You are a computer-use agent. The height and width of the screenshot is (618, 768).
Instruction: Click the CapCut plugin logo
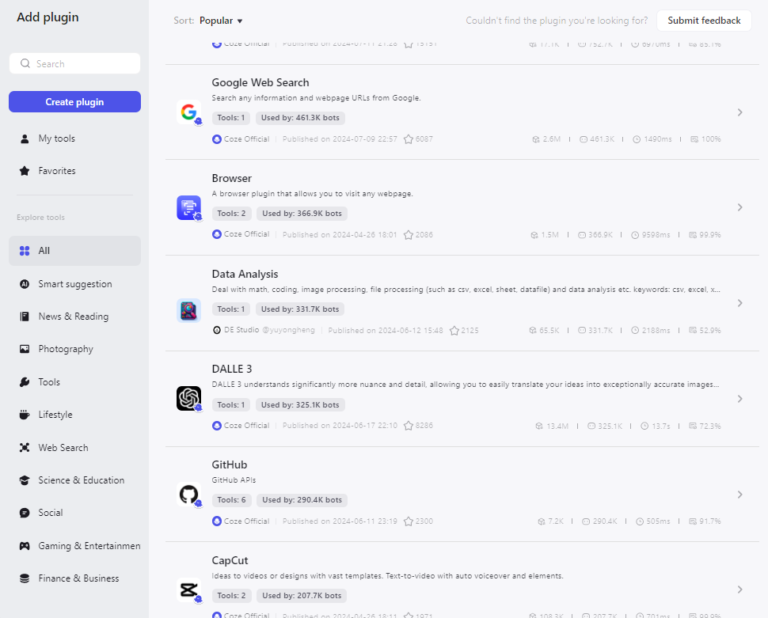(x=188, y=589)
